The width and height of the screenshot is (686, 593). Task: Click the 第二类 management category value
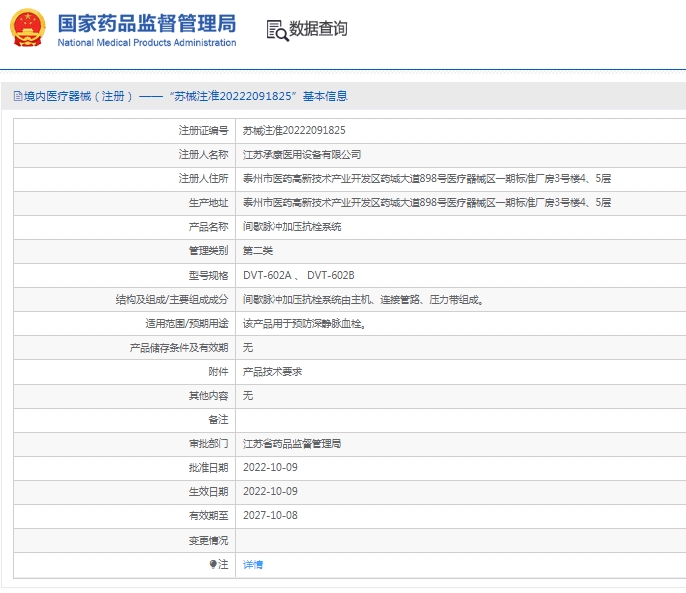click(x=258, y=251)
